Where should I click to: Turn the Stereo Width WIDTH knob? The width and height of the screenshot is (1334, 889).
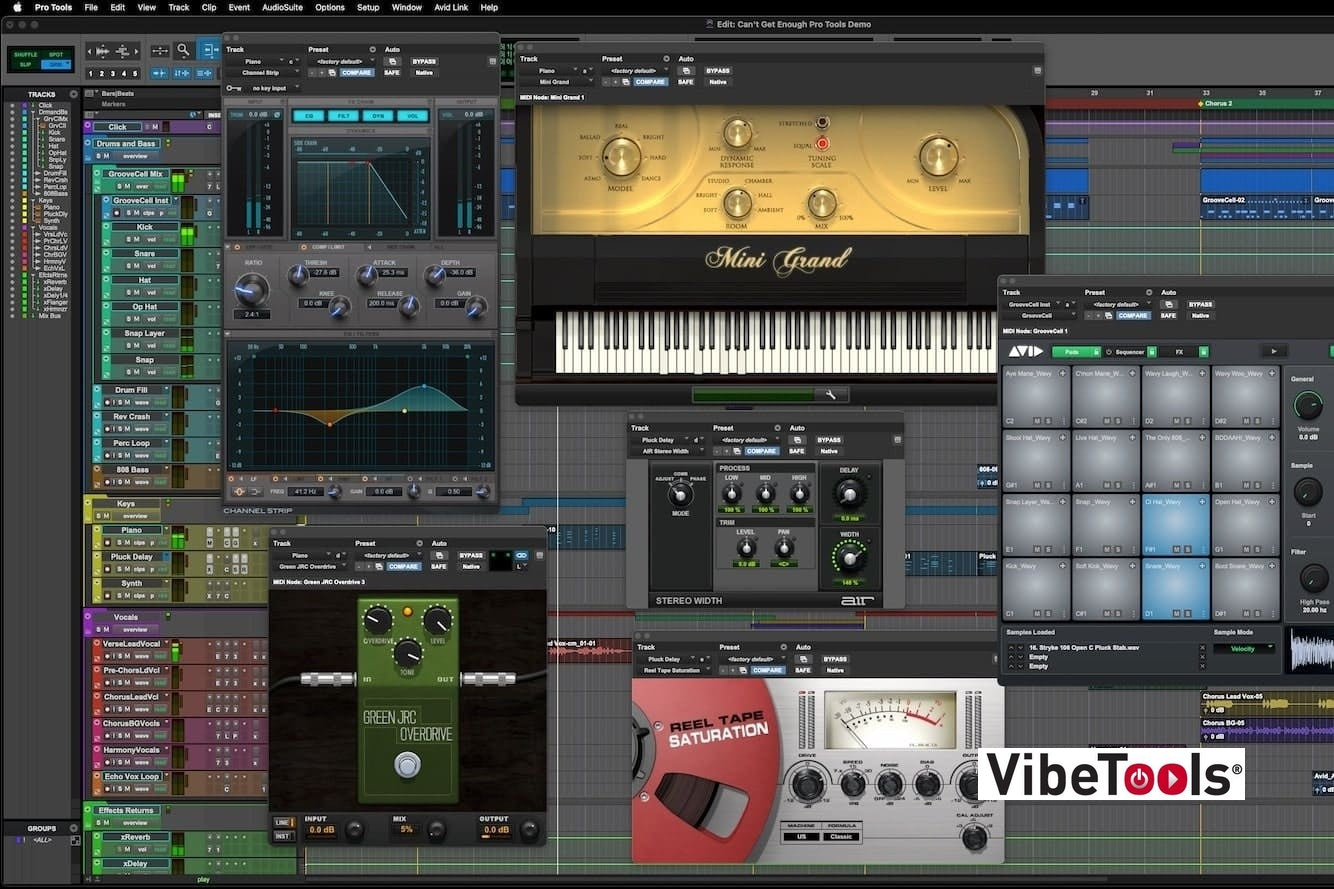849,557
